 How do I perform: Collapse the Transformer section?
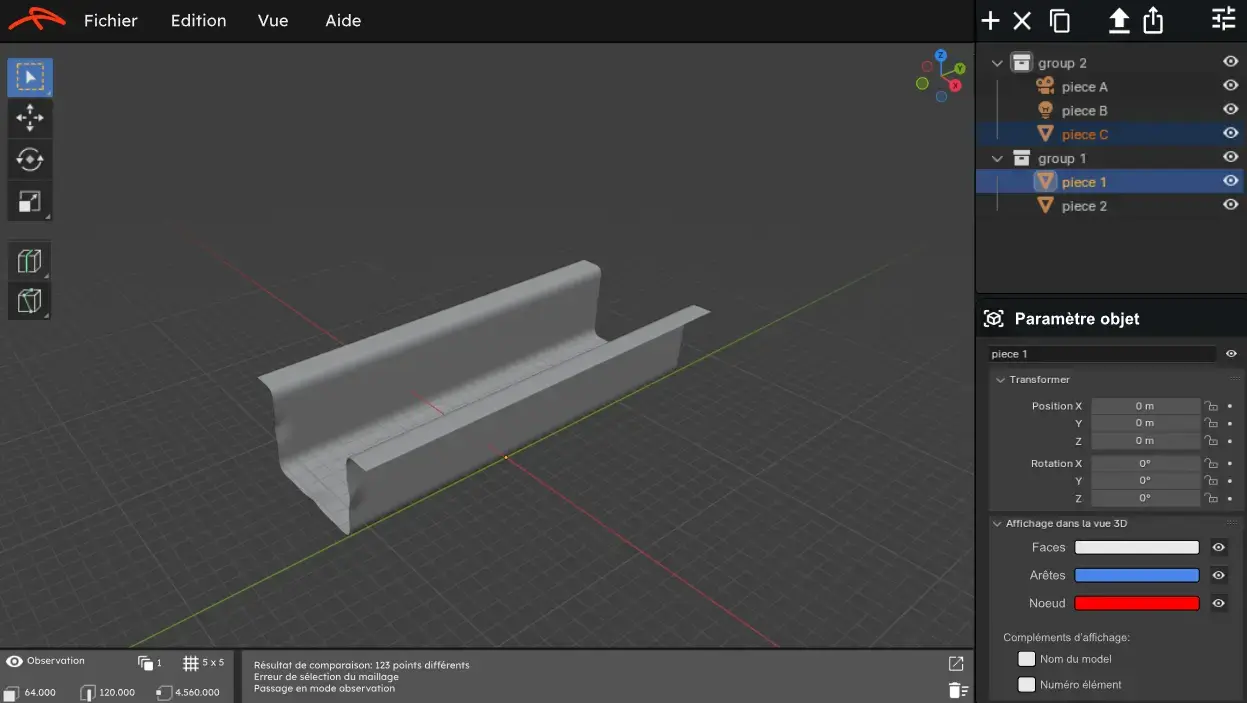pyautogui.click(x=999, y=380)
